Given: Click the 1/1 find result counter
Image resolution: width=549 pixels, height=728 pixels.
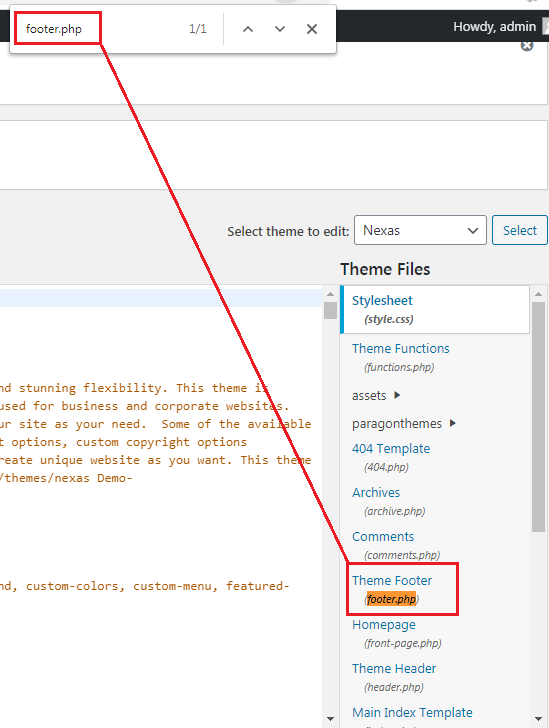Looking at the screenshot, I should (198, 29).
